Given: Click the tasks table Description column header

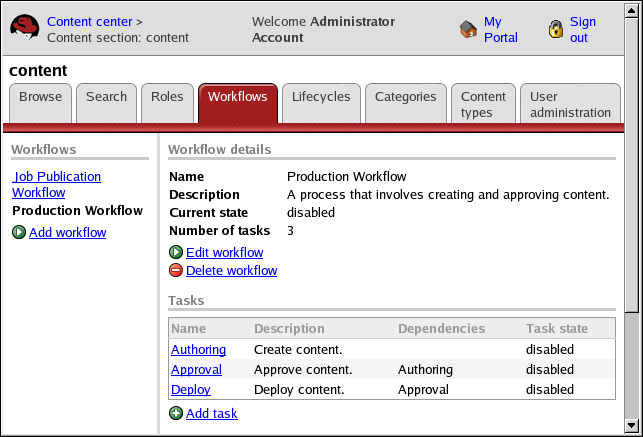Looking at the screenshot, I should click(x=289, y=328).
